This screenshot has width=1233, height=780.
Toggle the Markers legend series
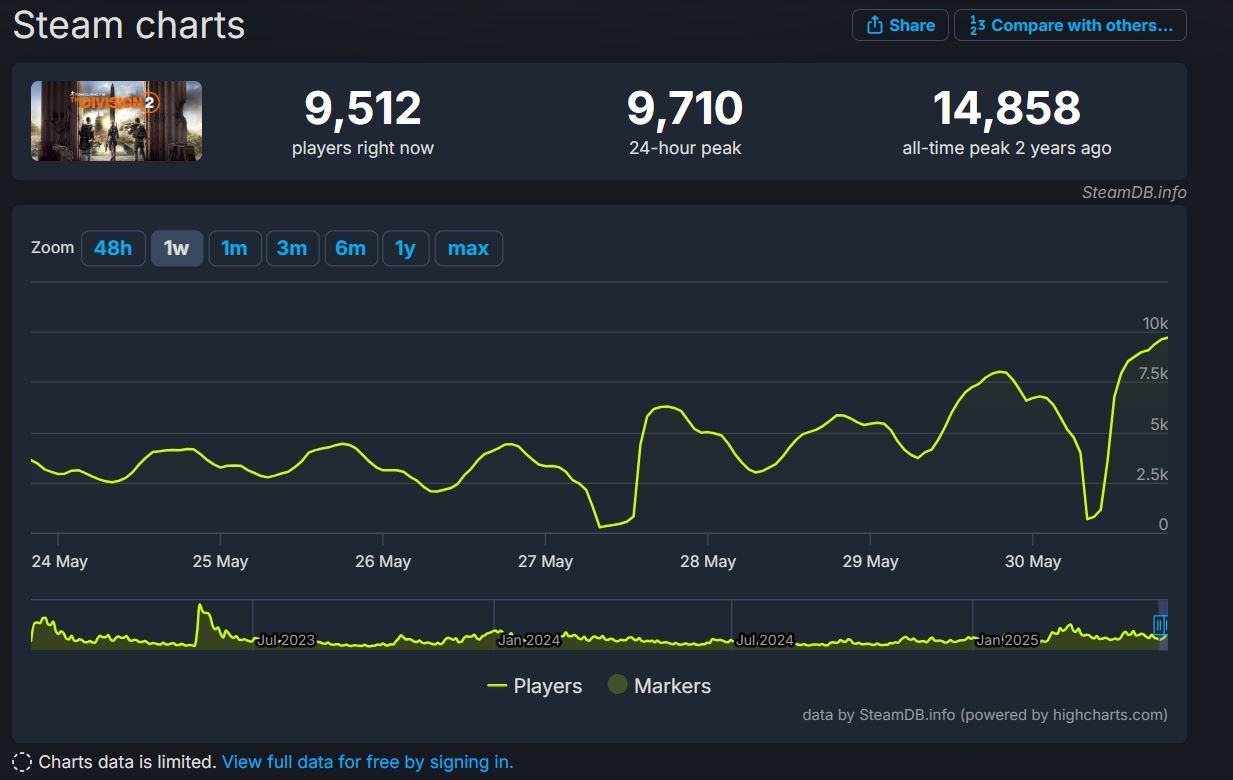(660, 686)
